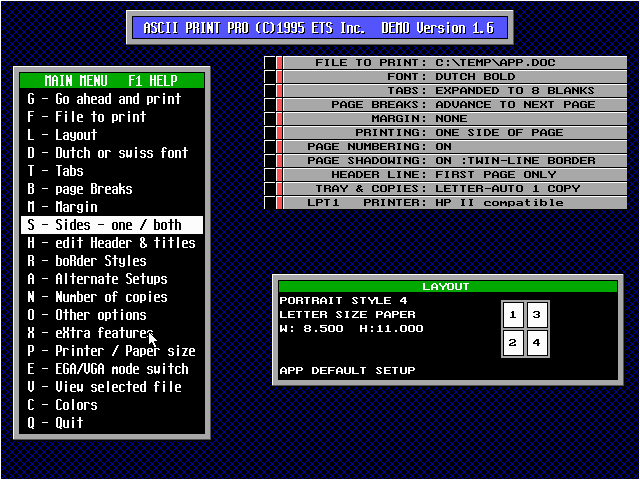Select 'O - Other options'
Screen dimensions: 640x480
pos(112,315)
